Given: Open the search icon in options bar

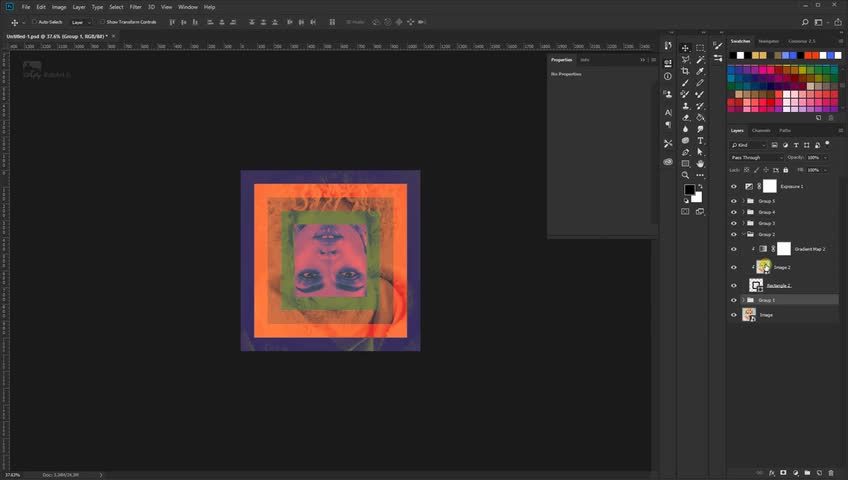Looking at the screenshot, I should click(805, 22).
